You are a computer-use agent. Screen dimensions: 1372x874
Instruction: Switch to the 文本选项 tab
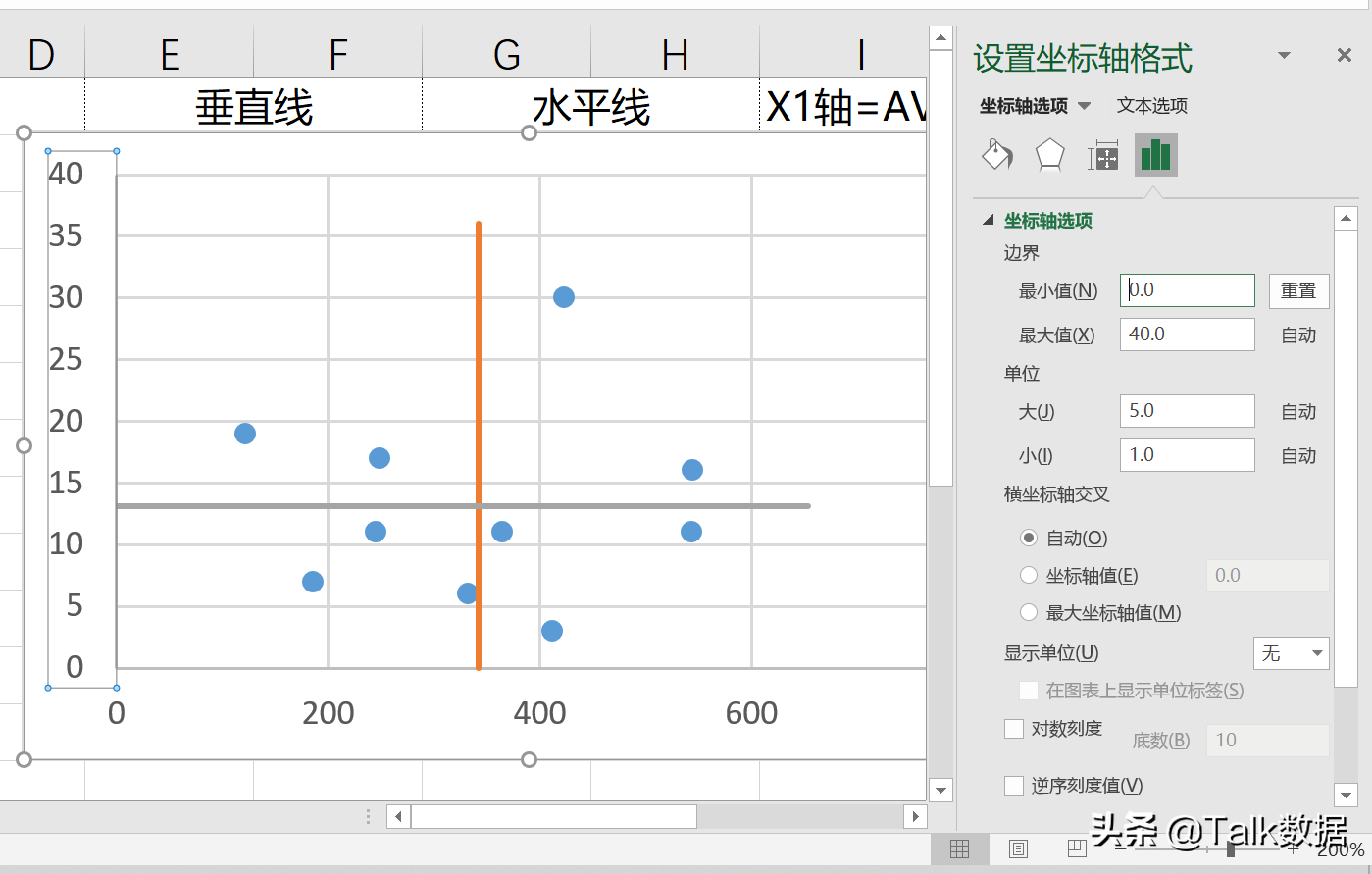(x=1152, y=106)
